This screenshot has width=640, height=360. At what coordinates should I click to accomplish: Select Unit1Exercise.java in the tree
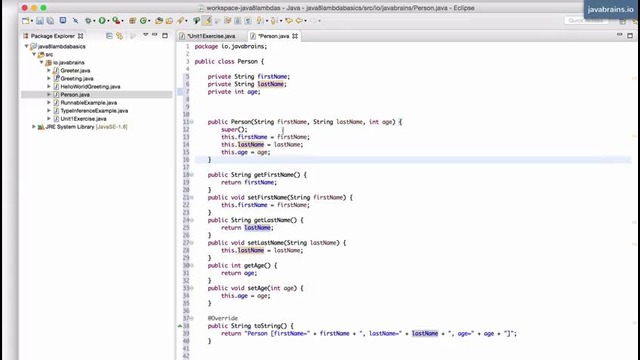[83, 118]
